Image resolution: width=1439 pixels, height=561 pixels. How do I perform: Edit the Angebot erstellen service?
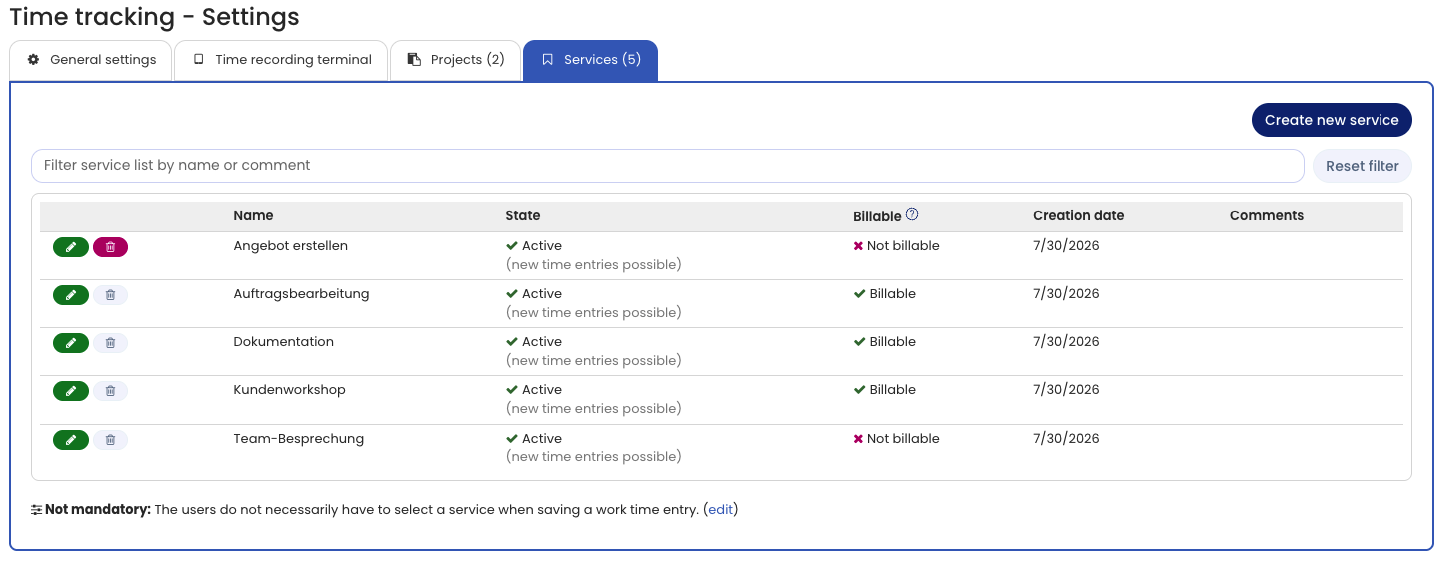point(71,247)
